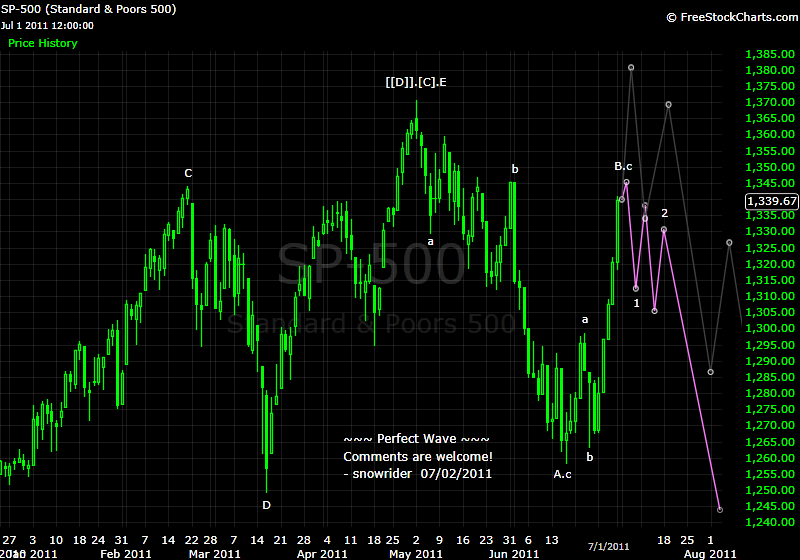Viewport: 800px width, 560px height.
Task: Click date label 16 on the time axis
Action: [462, 540]
